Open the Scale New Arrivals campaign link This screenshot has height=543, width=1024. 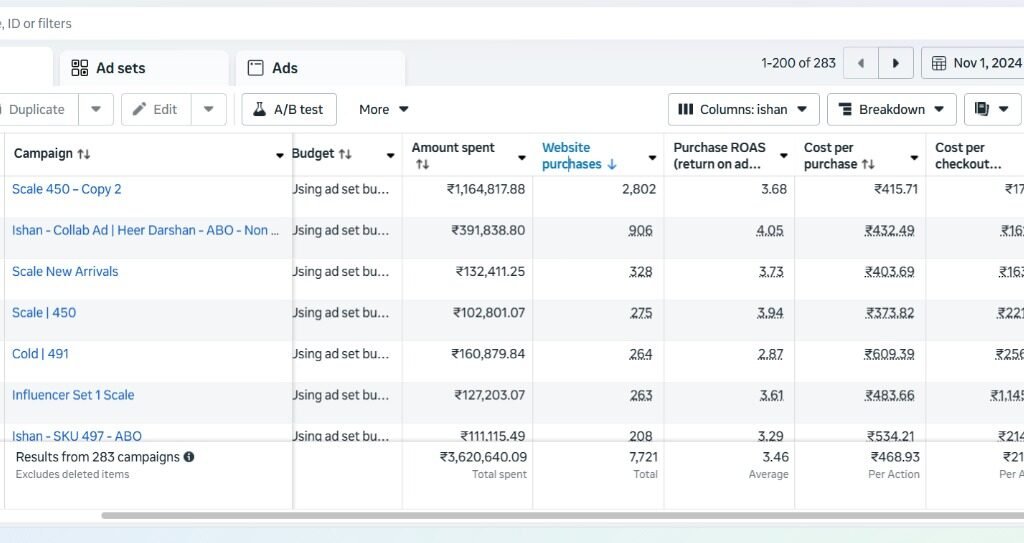[65, 271]
